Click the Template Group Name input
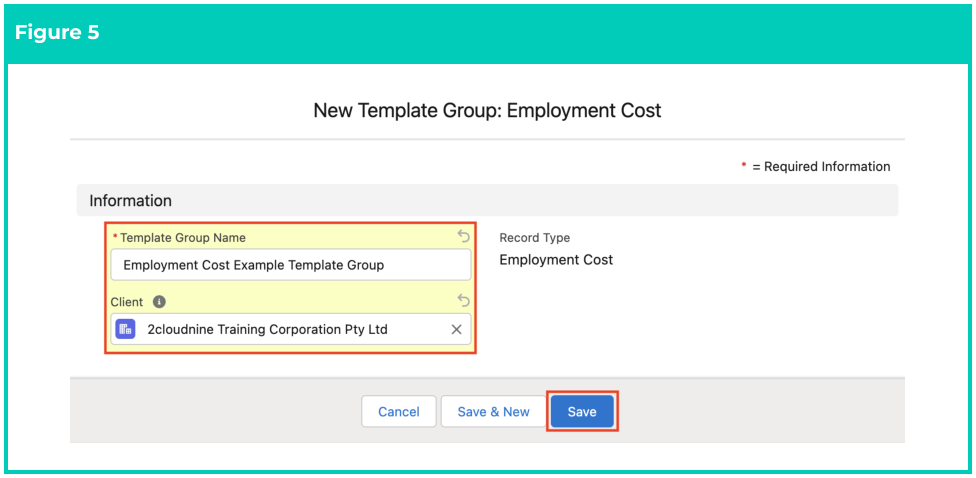This screenshot has width=976, height=478. (291, 265)
